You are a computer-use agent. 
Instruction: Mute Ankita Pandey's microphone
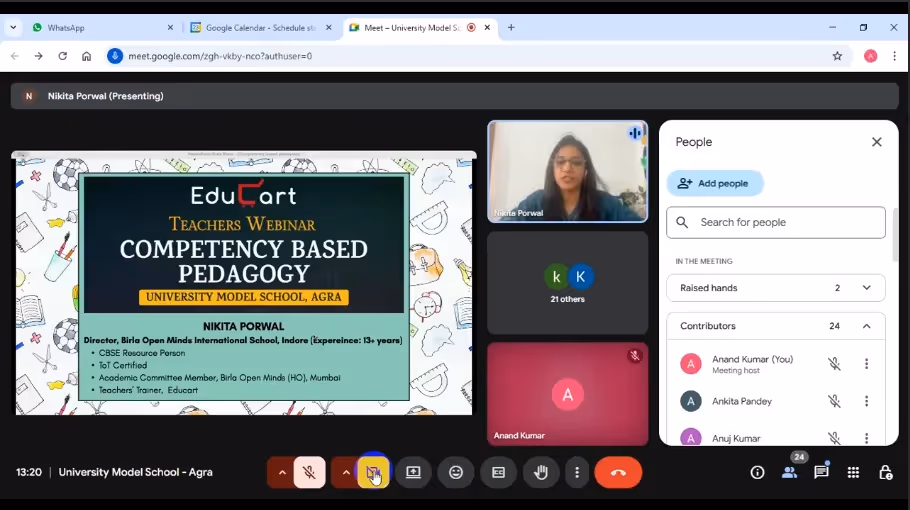[834, 401]
